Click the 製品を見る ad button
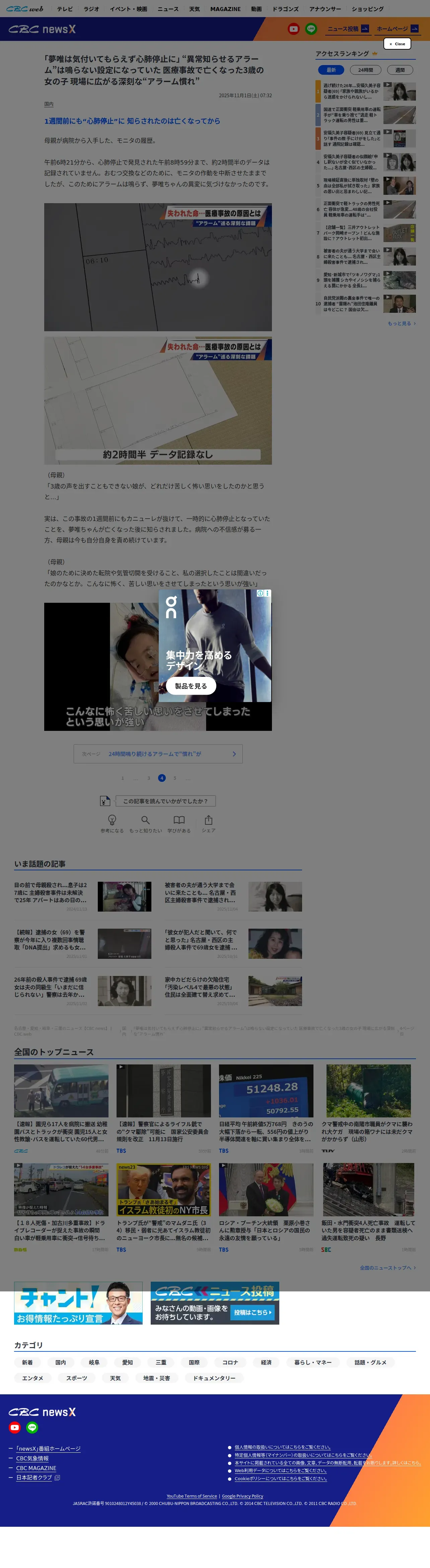 tap(191, 685)
